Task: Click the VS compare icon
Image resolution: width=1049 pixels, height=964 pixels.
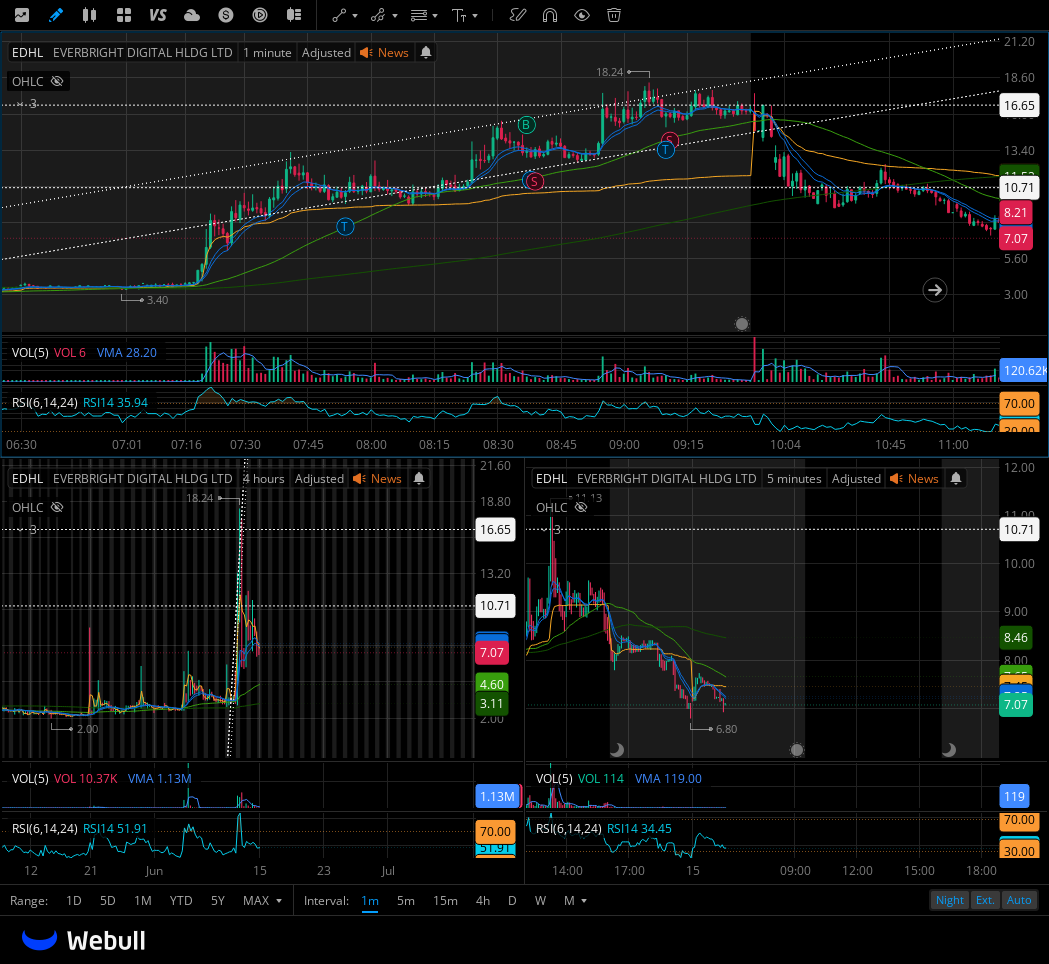Action: coord(158,15)
